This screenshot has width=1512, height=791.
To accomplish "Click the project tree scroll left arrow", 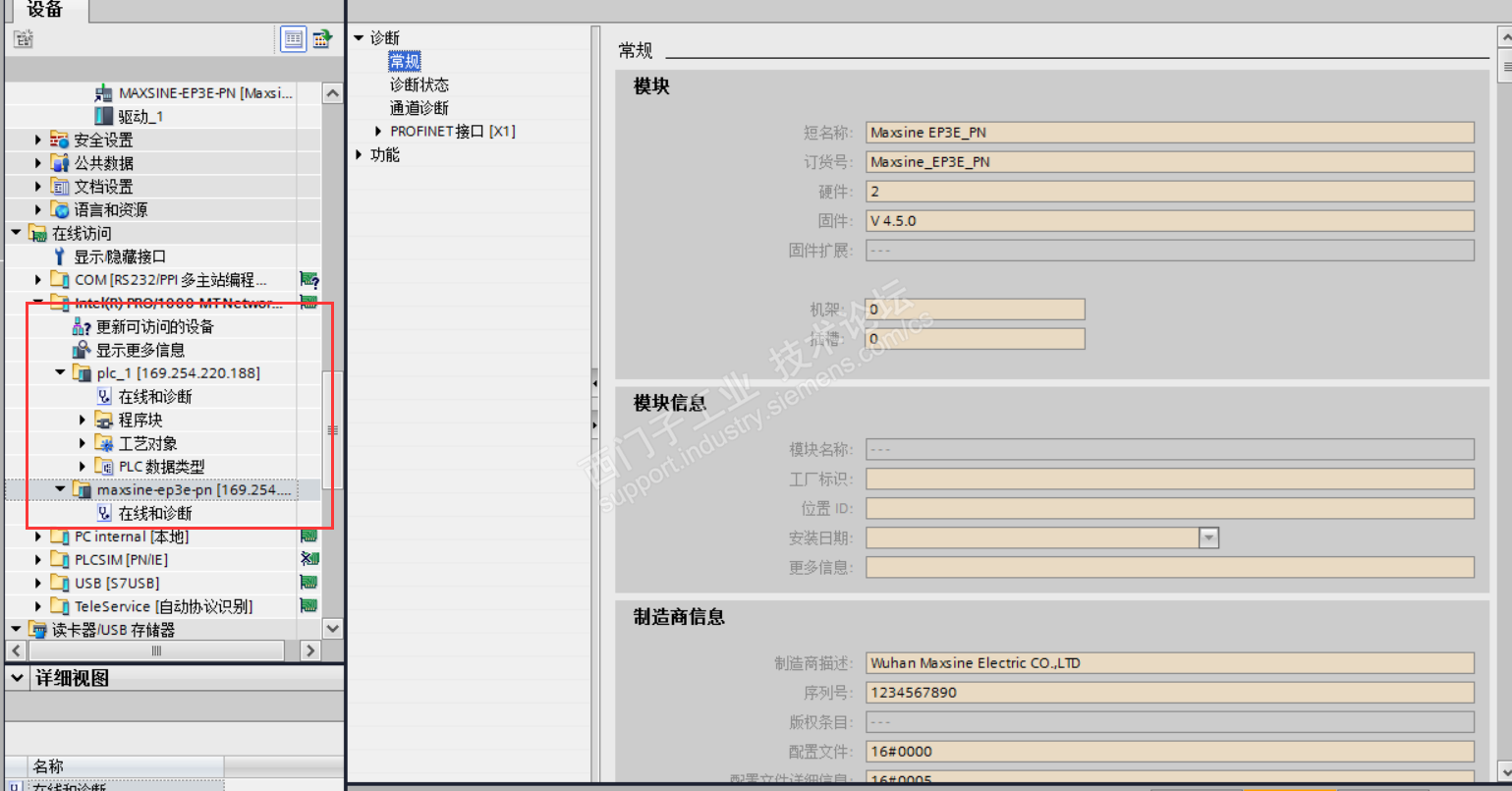I will pos(16,650).
